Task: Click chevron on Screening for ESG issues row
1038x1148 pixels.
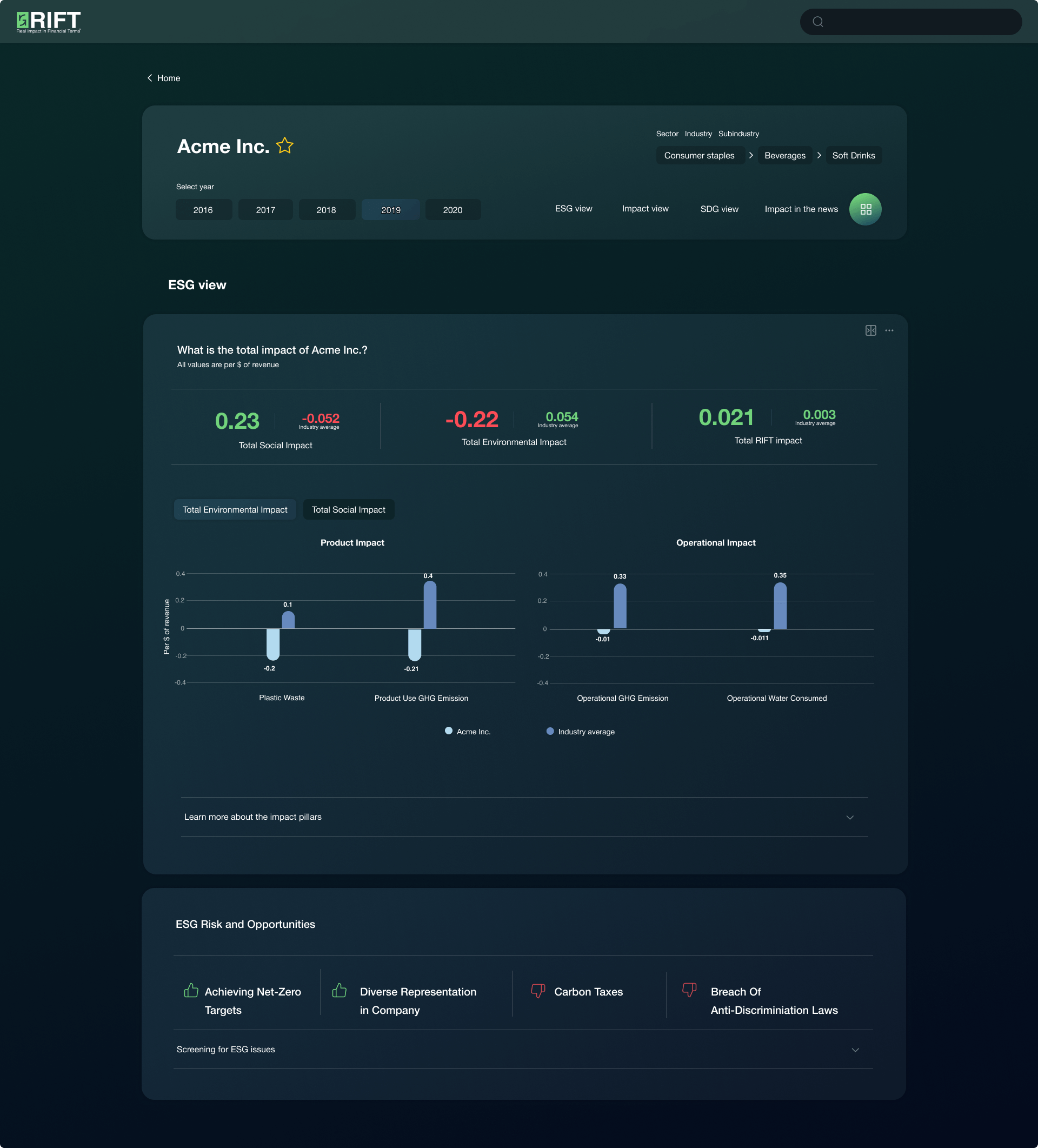Action: click(x=855, y=1050)
